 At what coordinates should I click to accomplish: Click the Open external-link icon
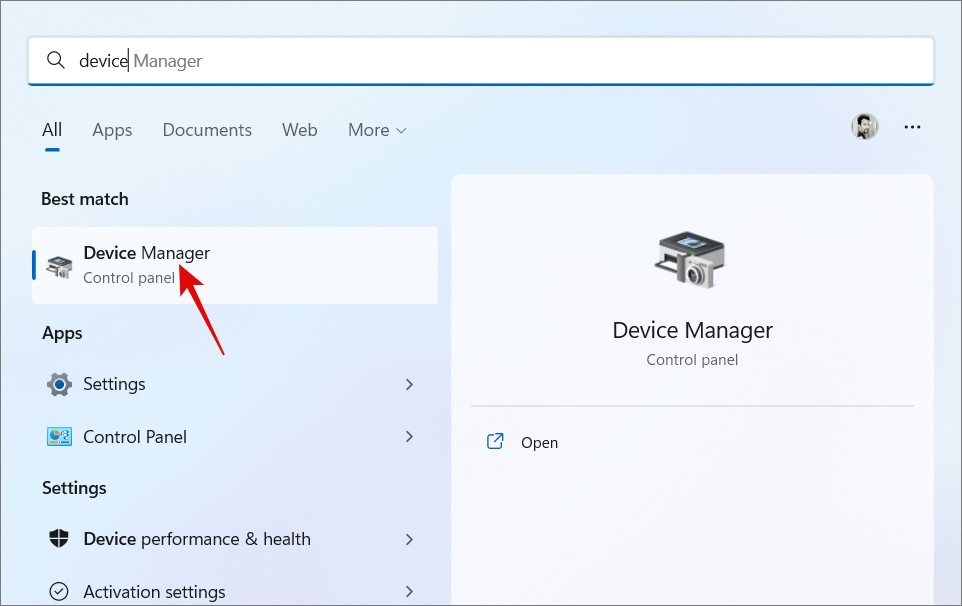495,442
